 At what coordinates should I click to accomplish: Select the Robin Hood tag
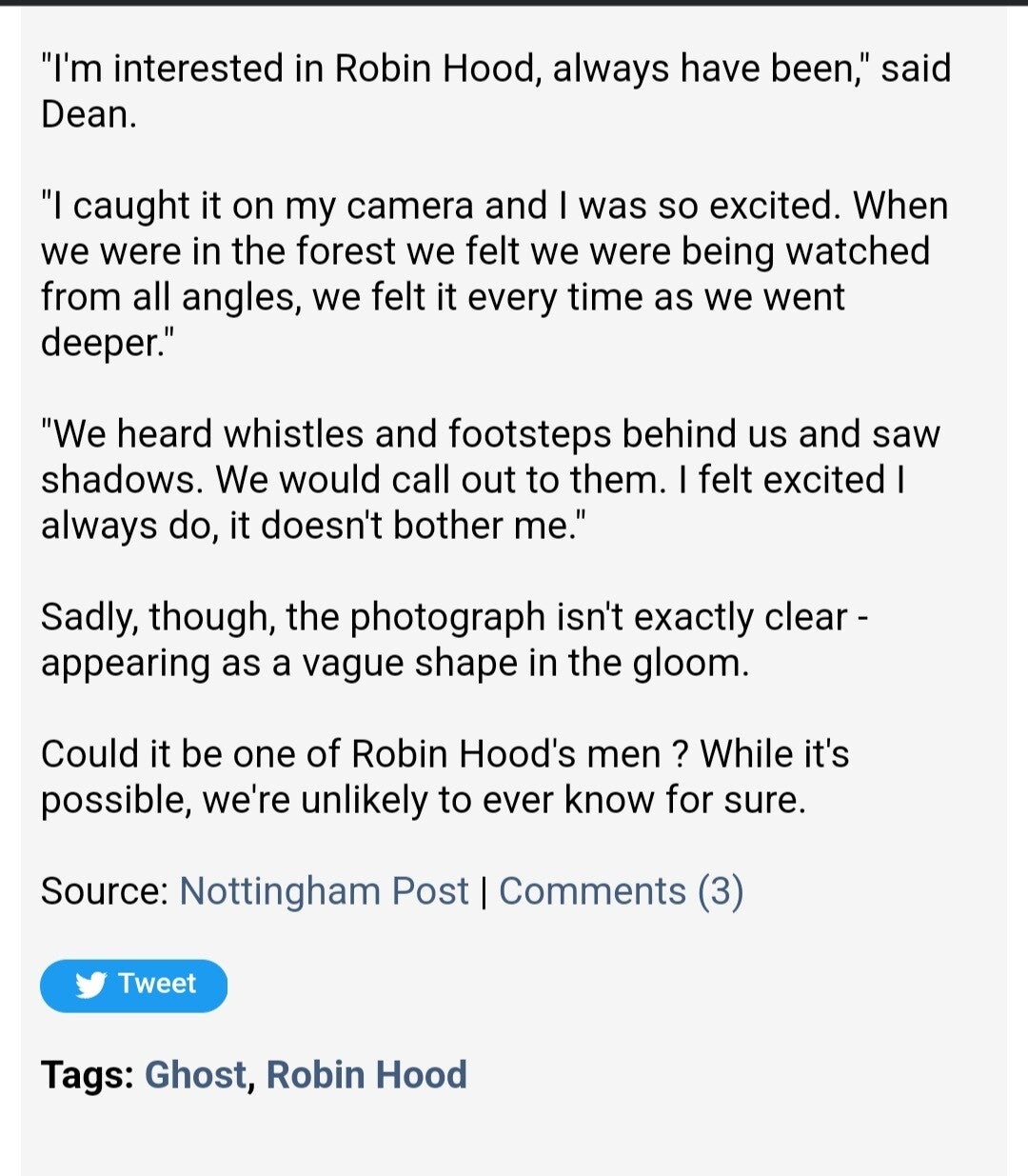pyautogui.click(x=366, y=1075)
